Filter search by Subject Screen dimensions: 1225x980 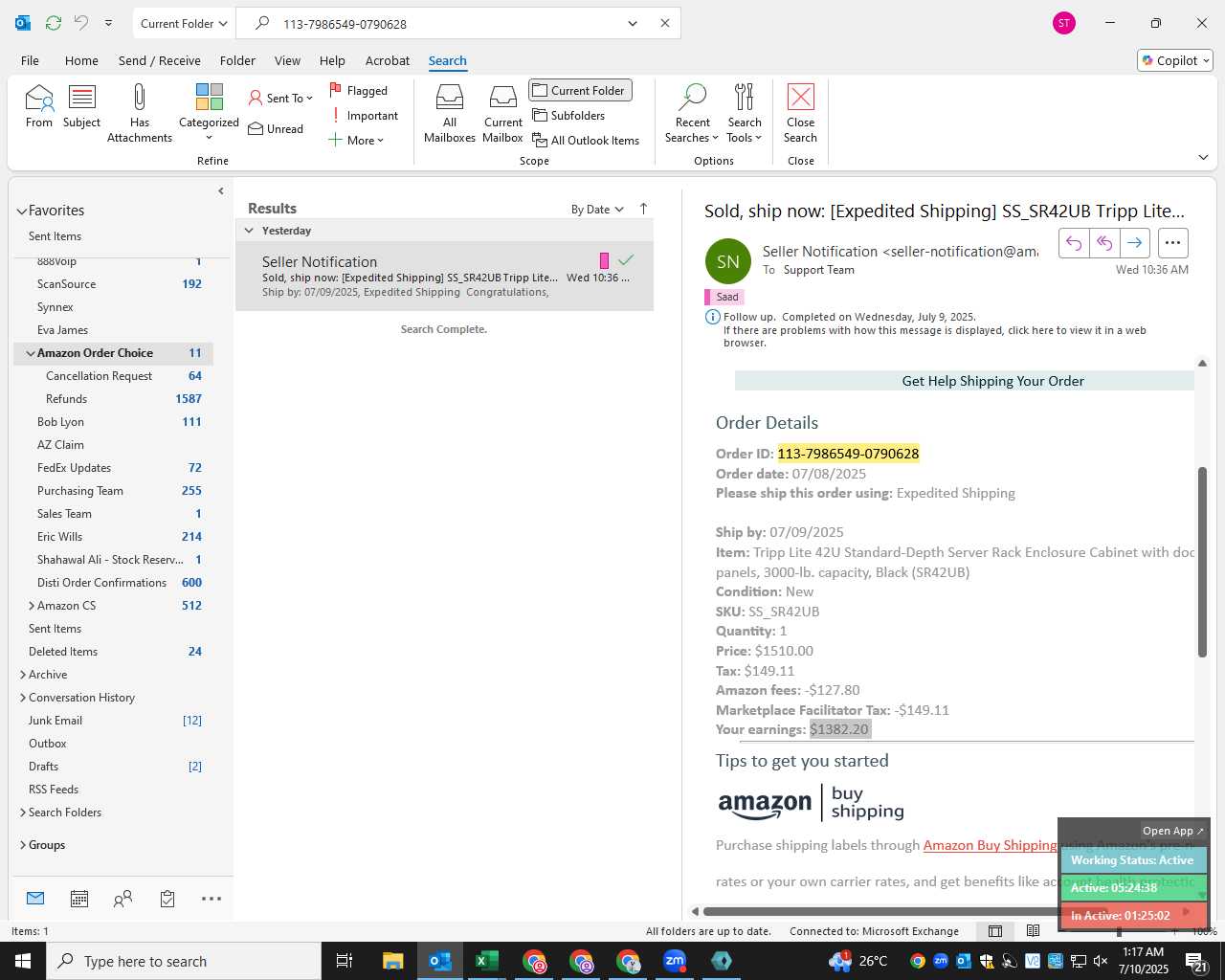pyautogui.click(x=81, y=106)
